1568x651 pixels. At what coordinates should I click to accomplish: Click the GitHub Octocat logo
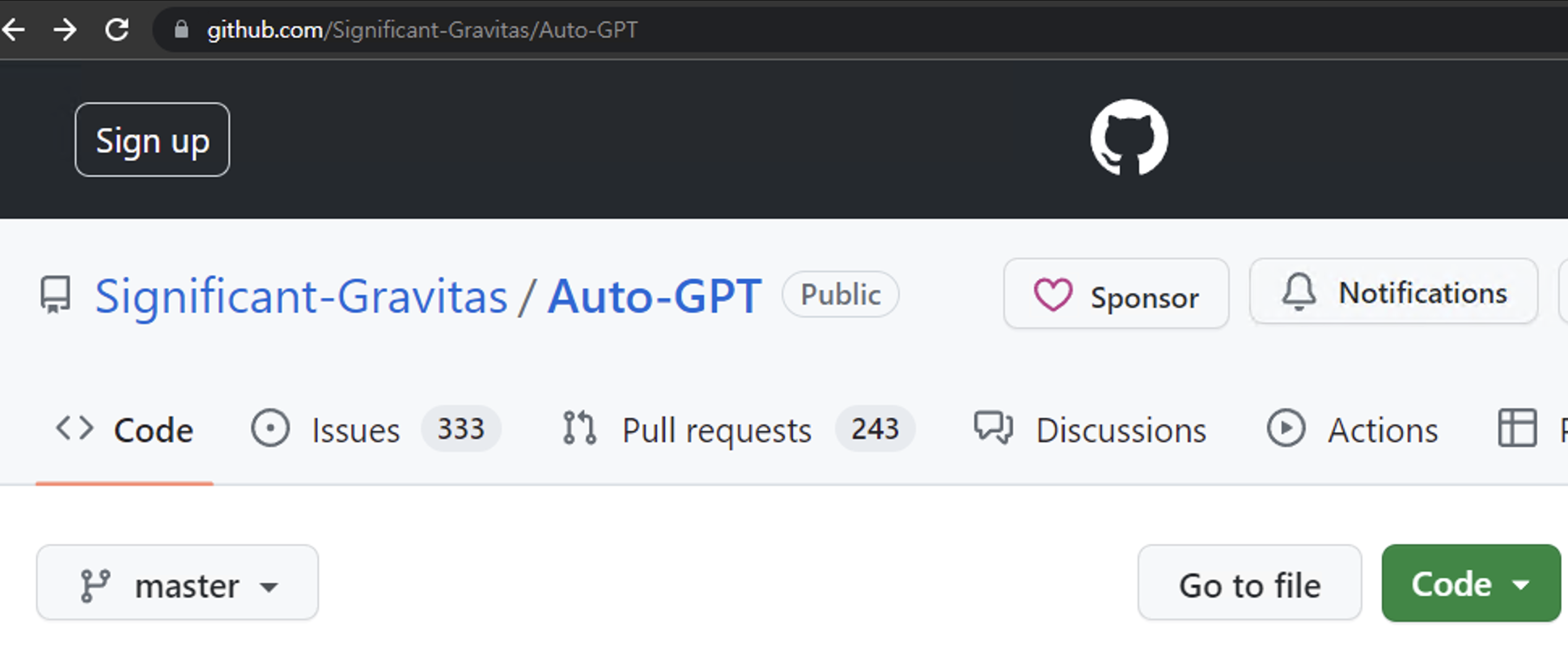point(1129,138)
